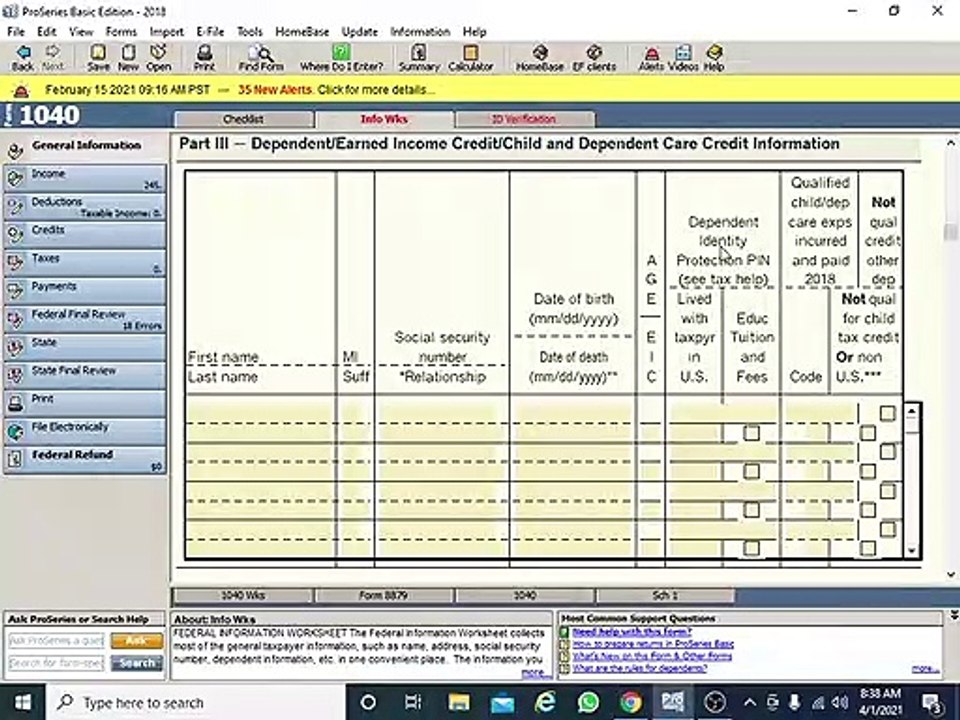Check Not qual credit other dep, first row
The height and width of the screenshot is (720, 960).
tap(888, 413)
